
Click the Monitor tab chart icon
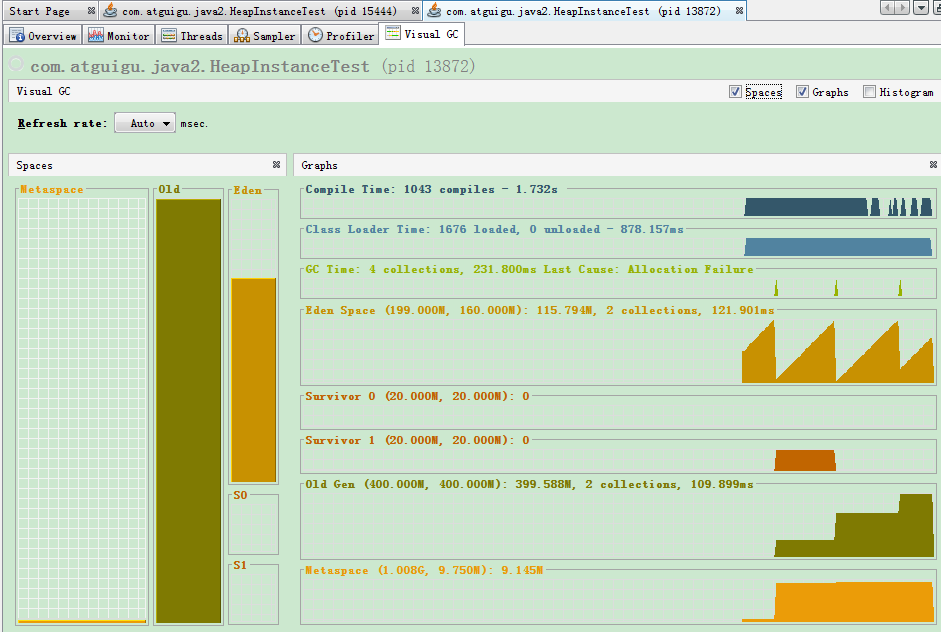point(95,35)
